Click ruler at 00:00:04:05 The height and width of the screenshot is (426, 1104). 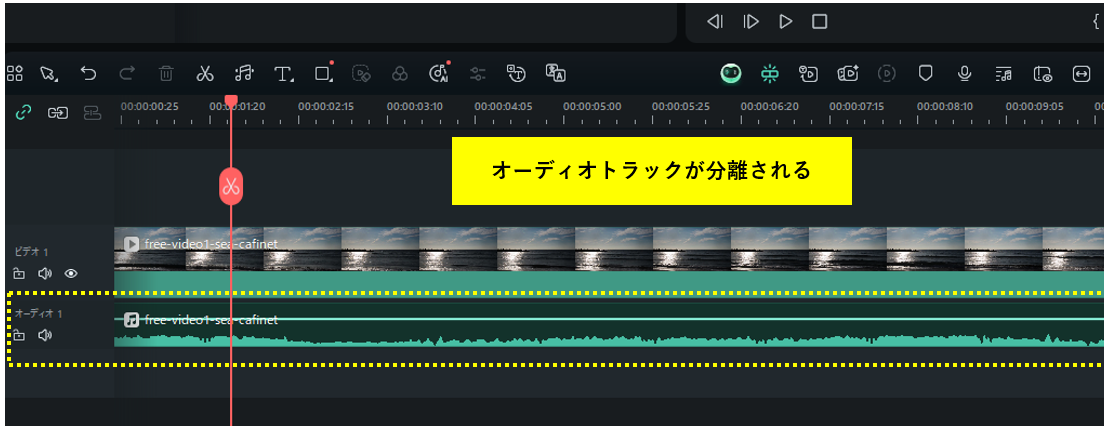pos(503,107)
